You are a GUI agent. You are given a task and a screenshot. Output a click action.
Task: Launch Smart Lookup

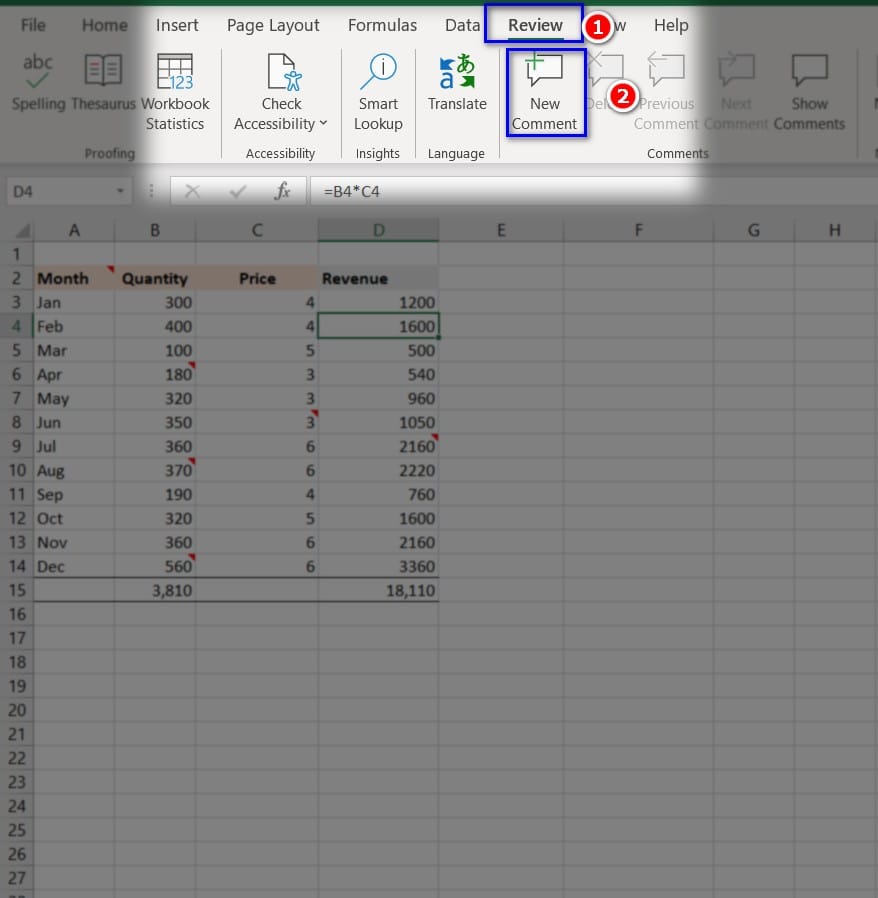click(378, 92)
